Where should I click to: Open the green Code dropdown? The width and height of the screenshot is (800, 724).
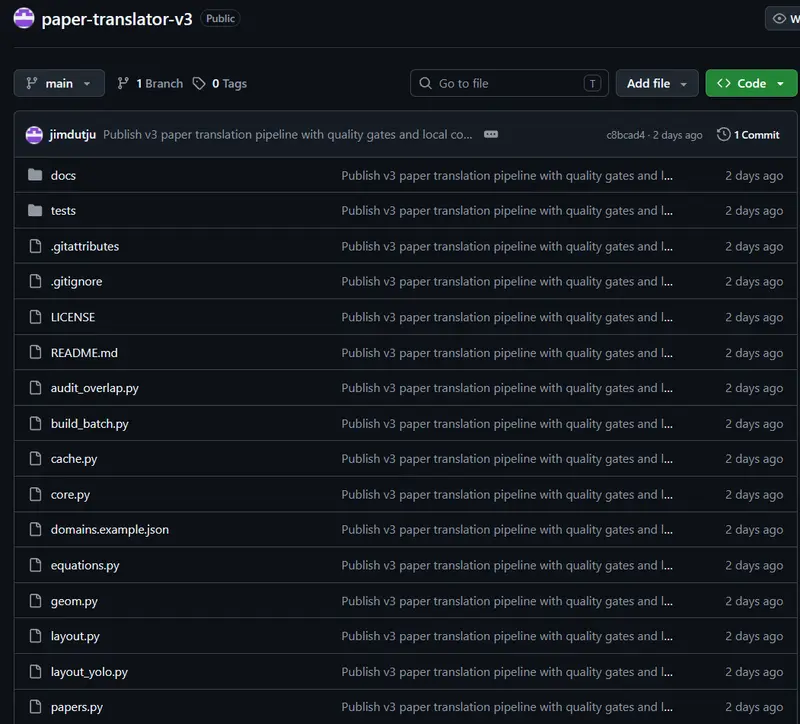[x=751, y=83]
